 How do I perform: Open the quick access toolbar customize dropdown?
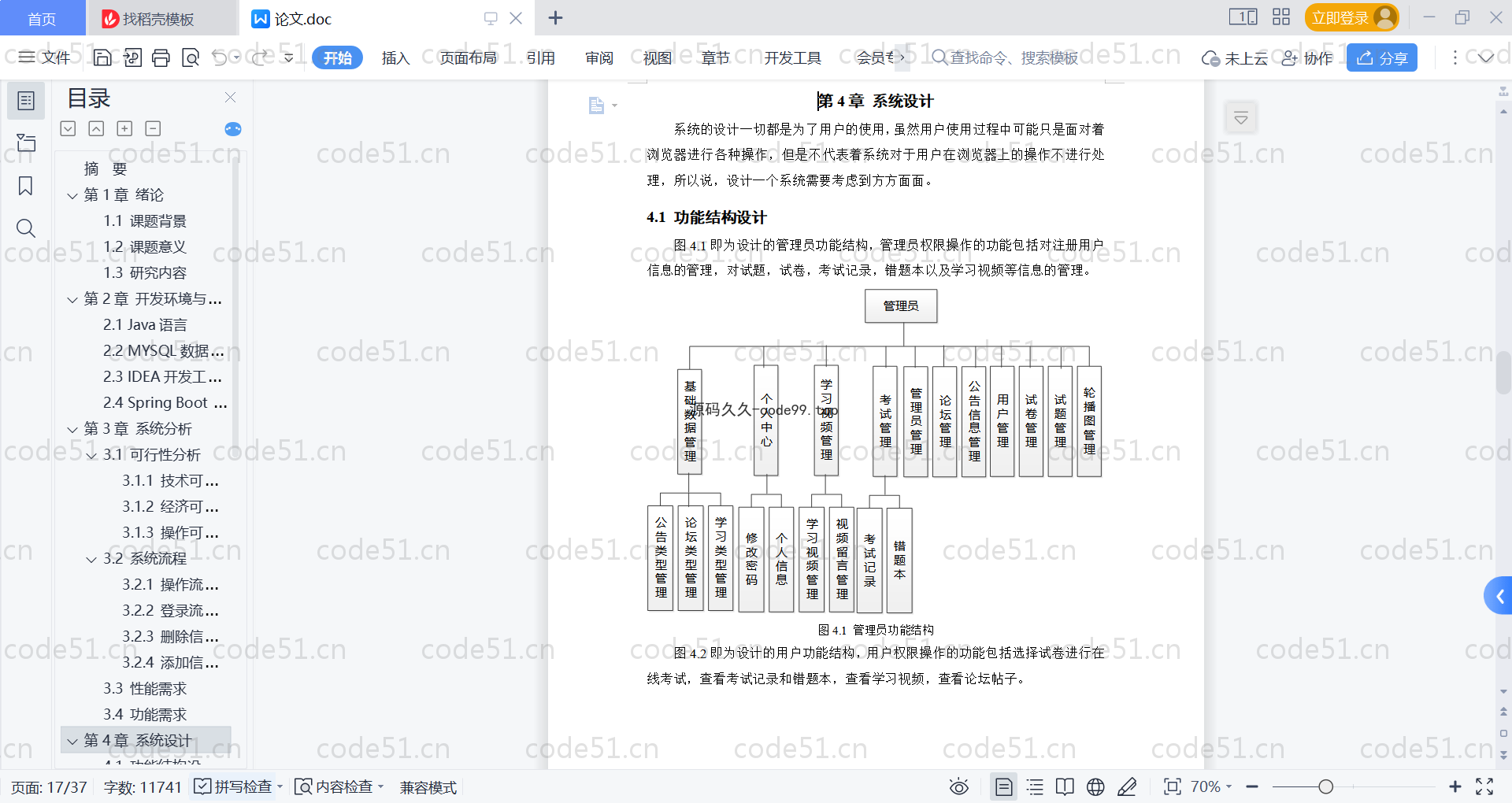[x=288, y=57]
